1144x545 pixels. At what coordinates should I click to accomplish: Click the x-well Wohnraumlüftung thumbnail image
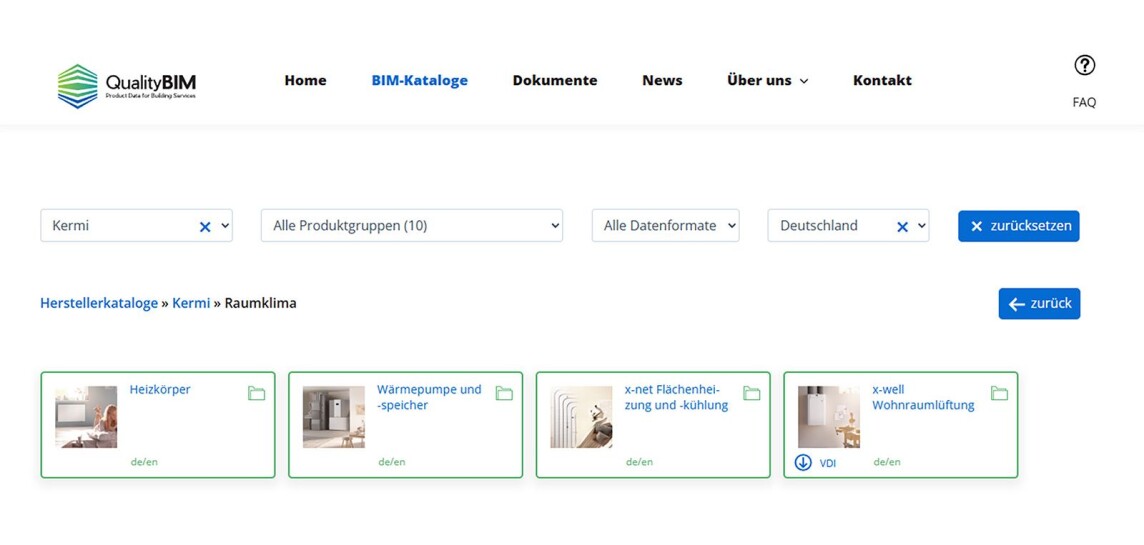pyautogui.click(x=829, y=417)
